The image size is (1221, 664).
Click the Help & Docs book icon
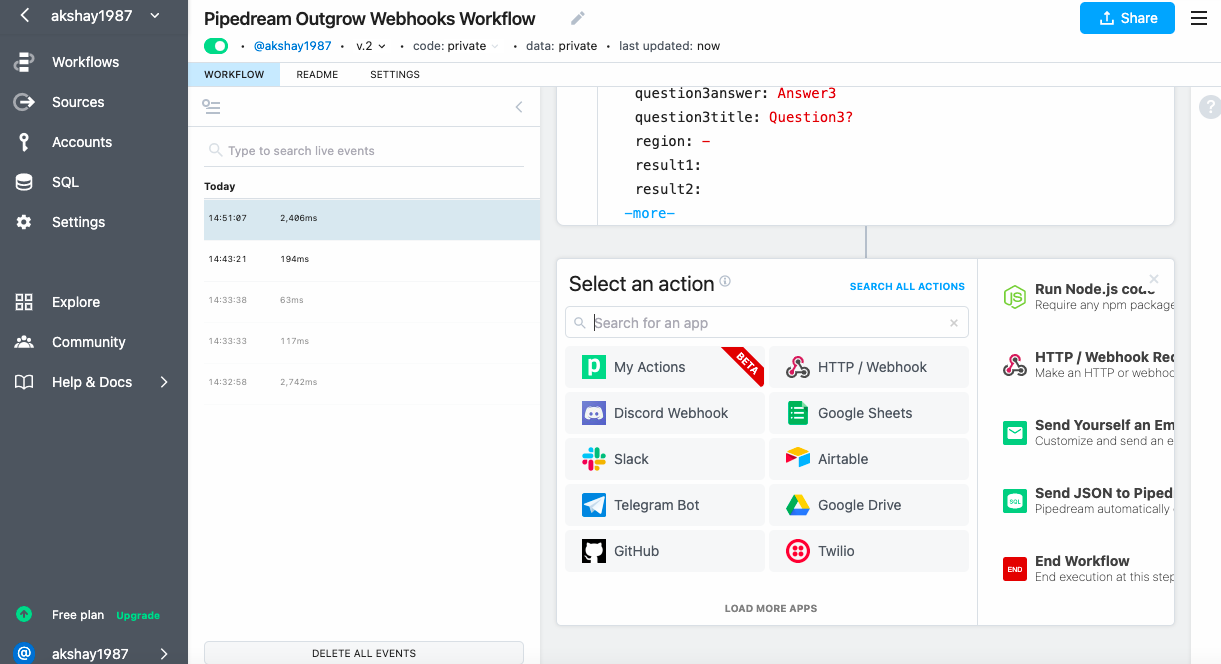pyautogui.click(x=24, y=382)
